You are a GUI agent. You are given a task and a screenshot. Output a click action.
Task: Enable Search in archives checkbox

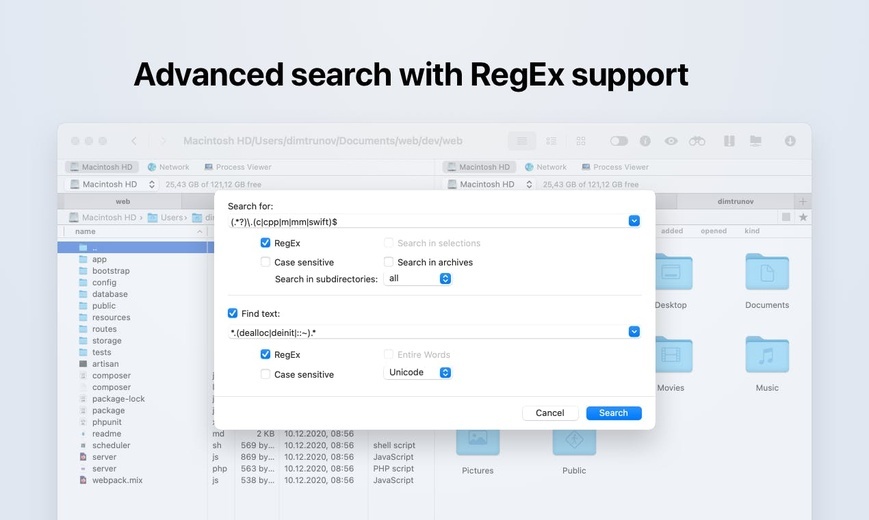coord(389,262)
